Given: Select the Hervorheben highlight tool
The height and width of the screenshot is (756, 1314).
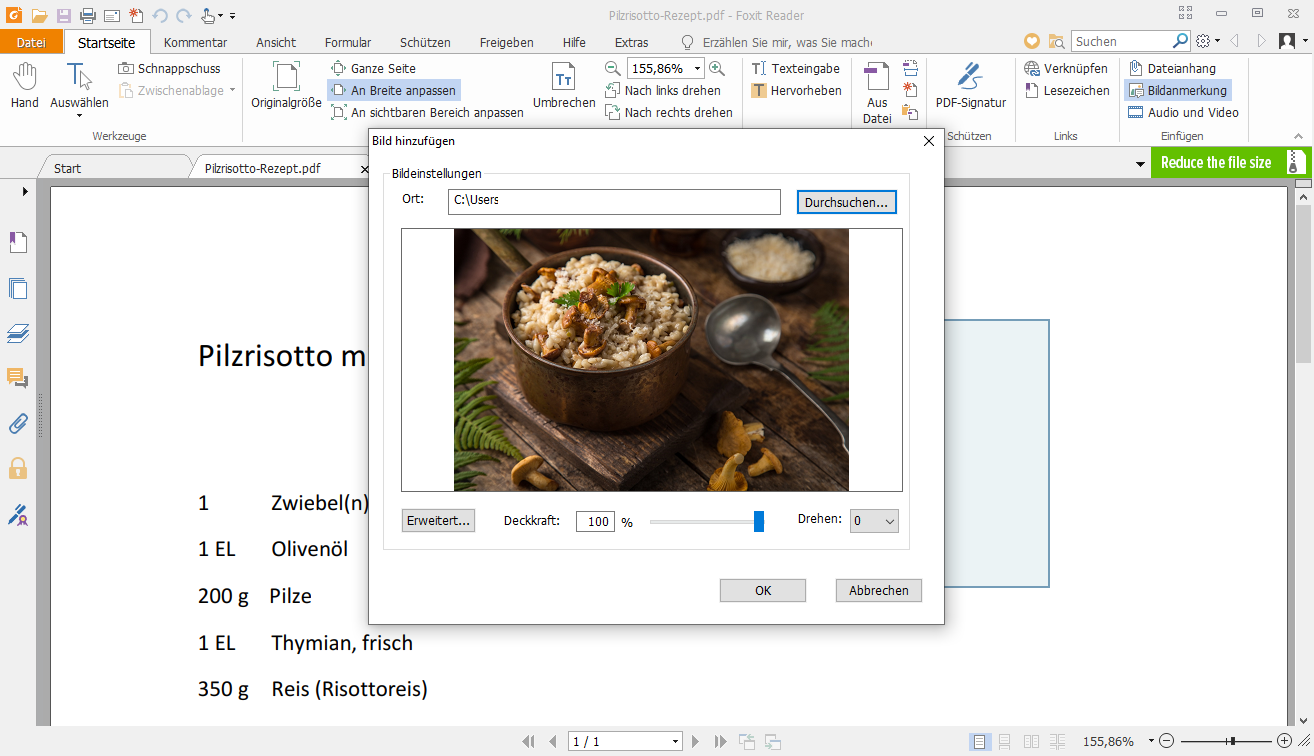Looking at the screenshot, I should coord(796,90).
